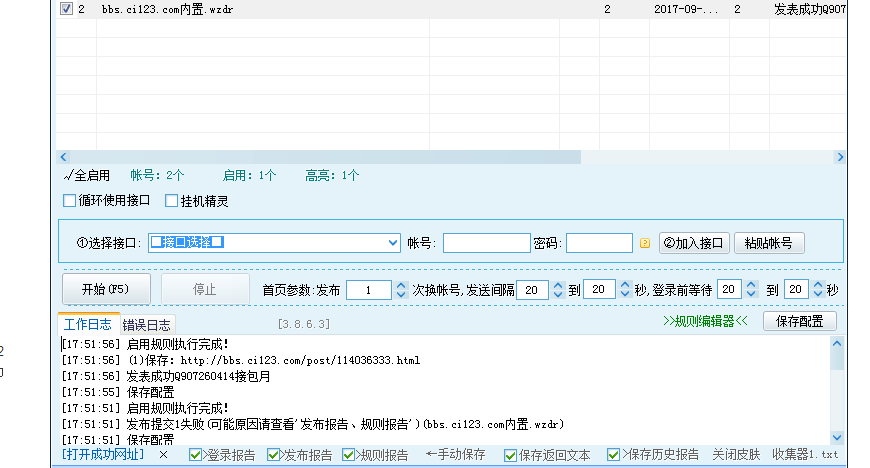
Task: Click the 粘贴帐号 button
Action: click(769, 243)
